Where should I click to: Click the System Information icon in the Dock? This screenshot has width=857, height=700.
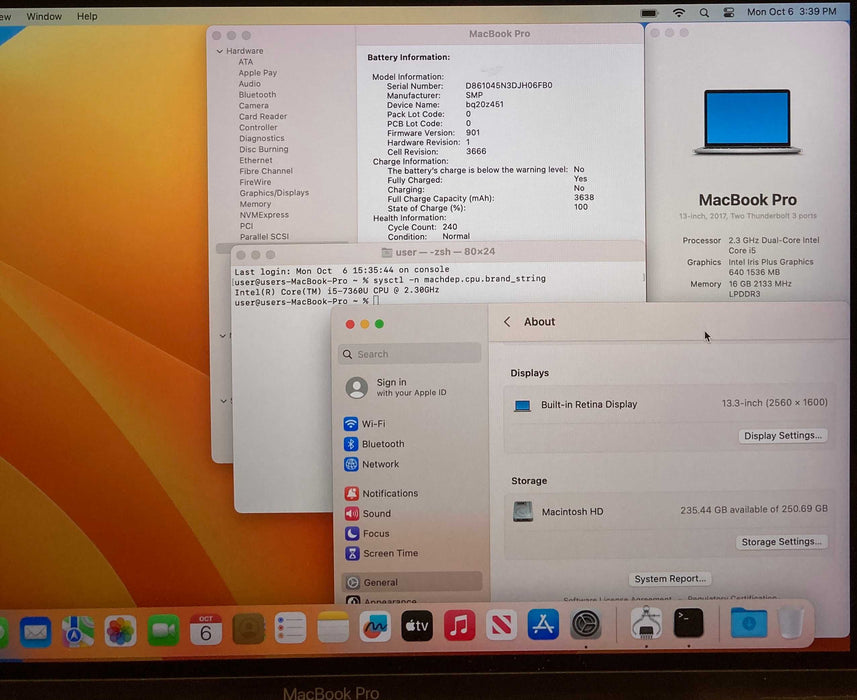pyautogui.click(x=646, y=622)
